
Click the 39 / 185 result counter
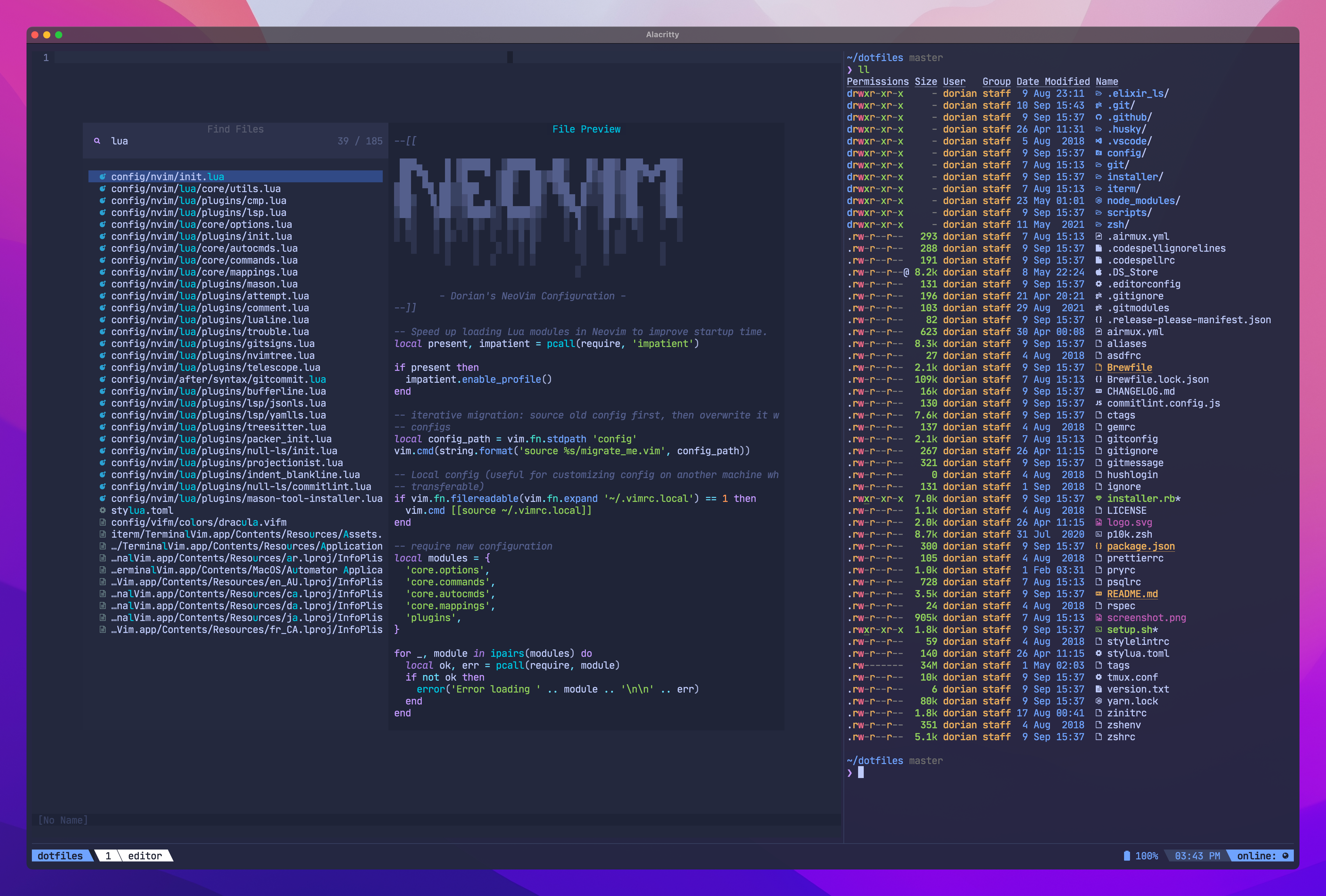click(x=360, y=141)
